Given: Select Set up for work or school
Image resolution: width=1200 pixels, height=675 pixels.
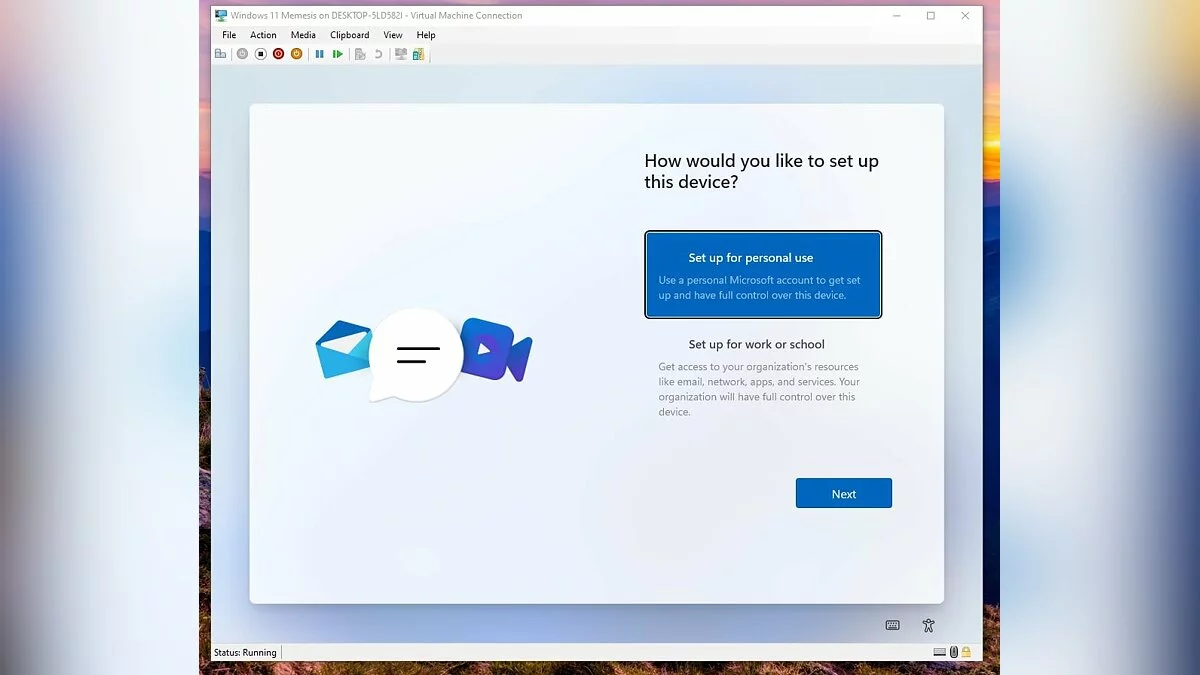Looking at the screenshot, I should click(x=763, y=377).
